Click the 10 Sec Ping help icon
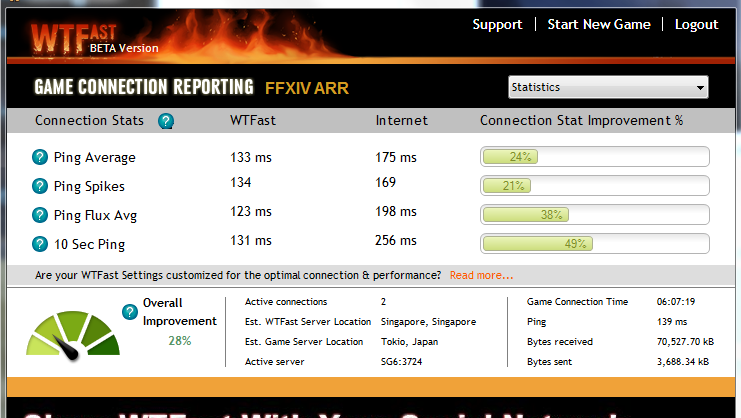The width and height of the screenshot is (741, 418). pyautogui.click(x=40, y=244)
